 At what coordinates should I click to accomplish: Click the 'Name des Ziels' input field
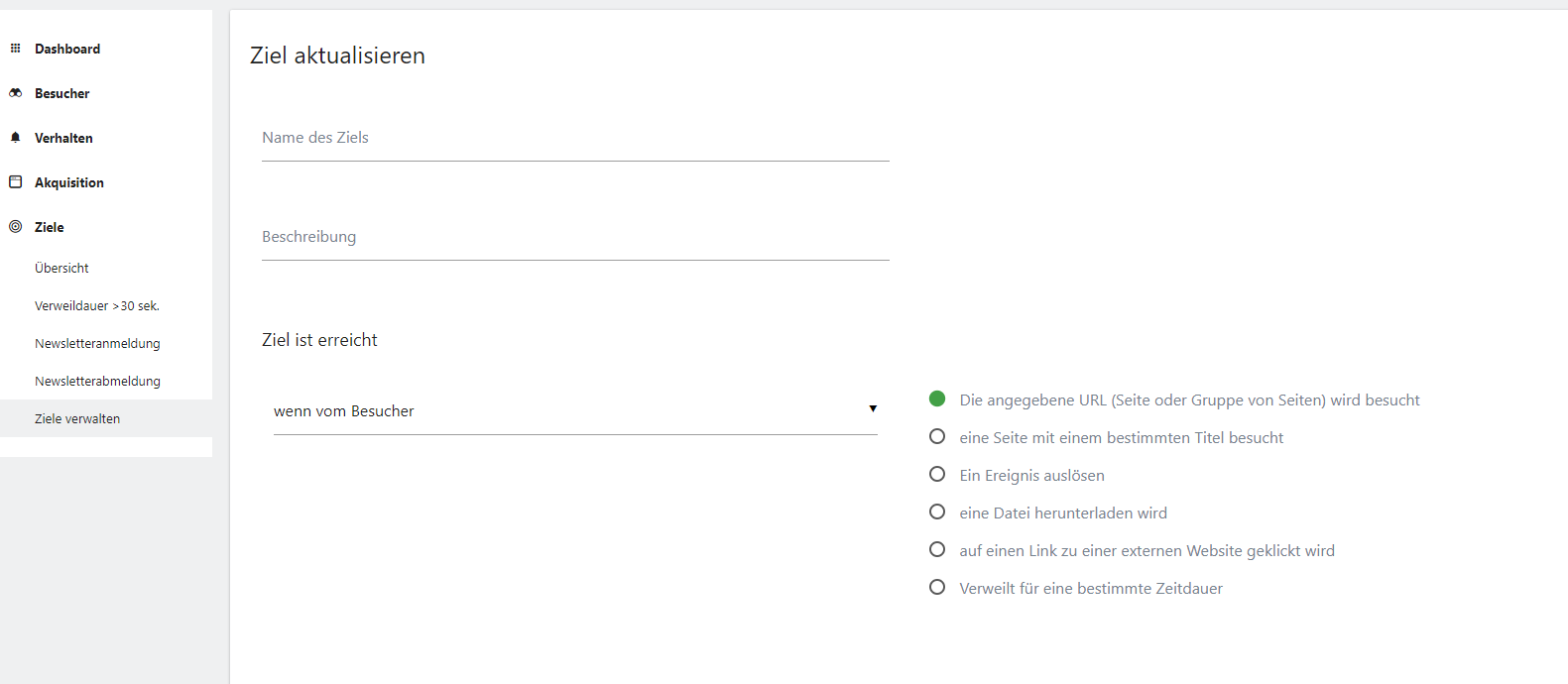point(575,139)
